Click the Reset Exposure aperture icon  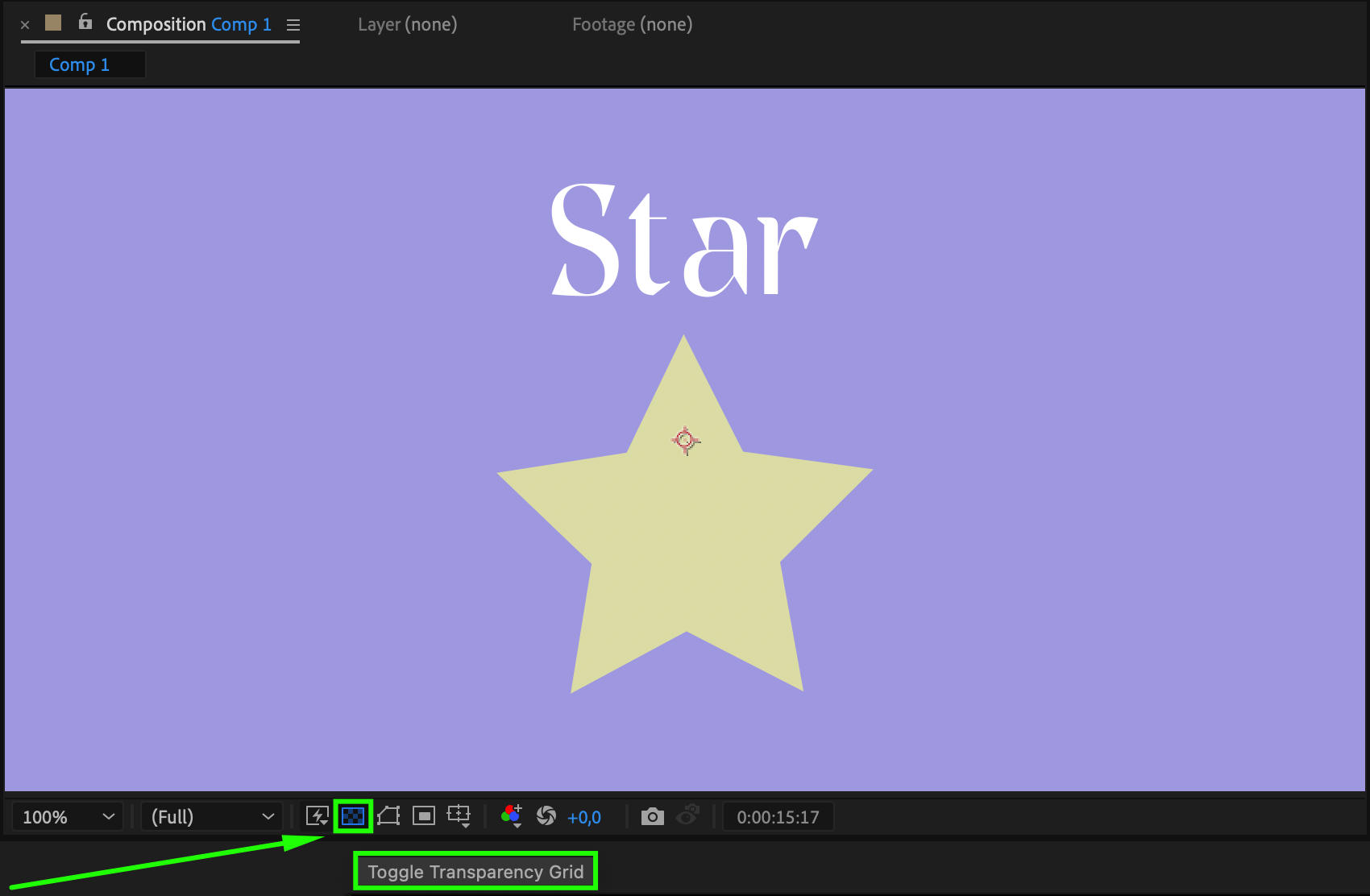(546, 816)
